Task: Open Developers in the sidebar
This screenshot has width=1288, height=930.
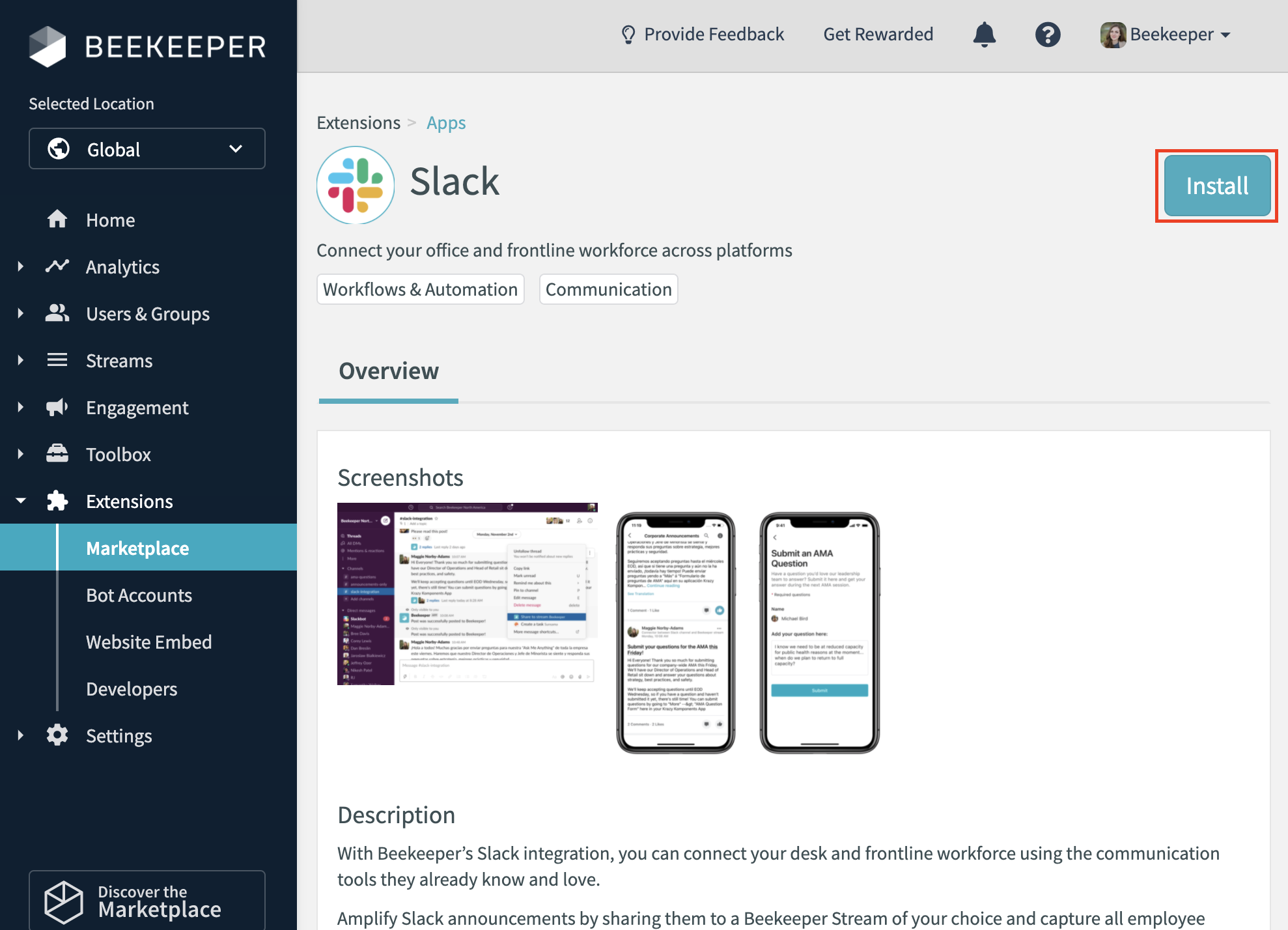Action: pos(132,688)
